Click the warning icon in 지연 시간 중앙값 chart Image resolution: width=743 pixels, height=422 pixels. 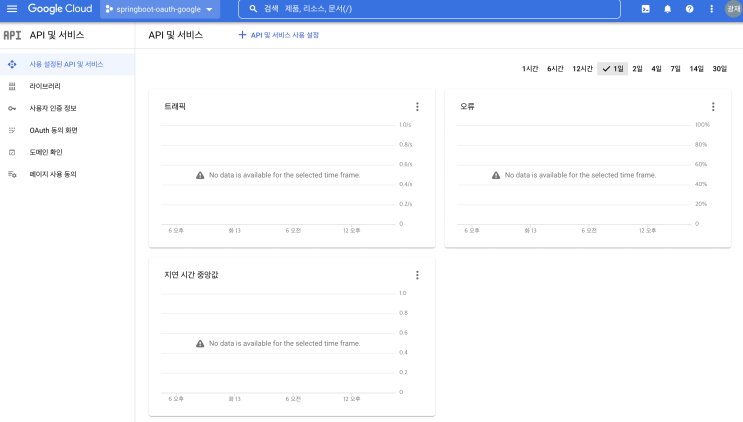click(x=200, y=343)
